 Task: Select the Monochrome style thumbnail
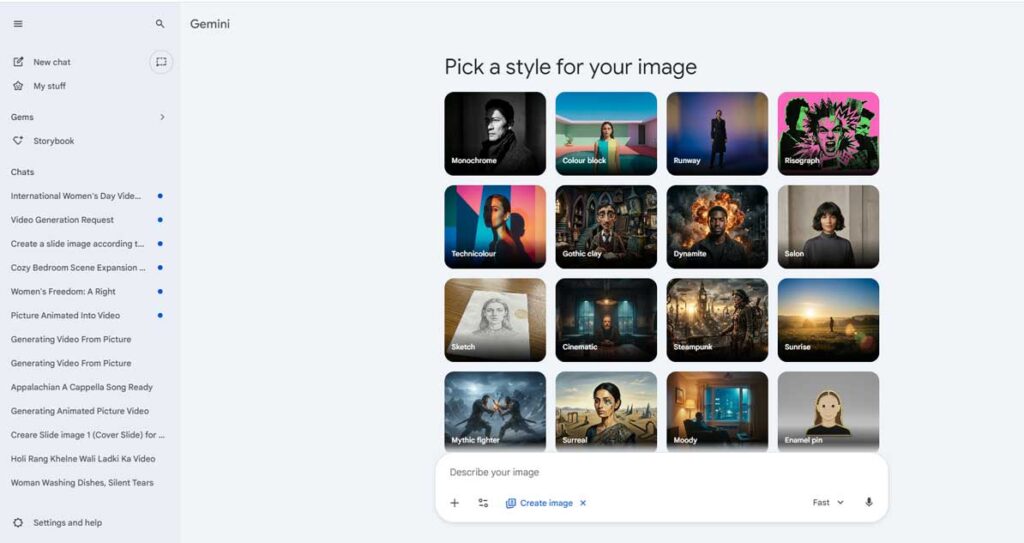coord(495,133)
